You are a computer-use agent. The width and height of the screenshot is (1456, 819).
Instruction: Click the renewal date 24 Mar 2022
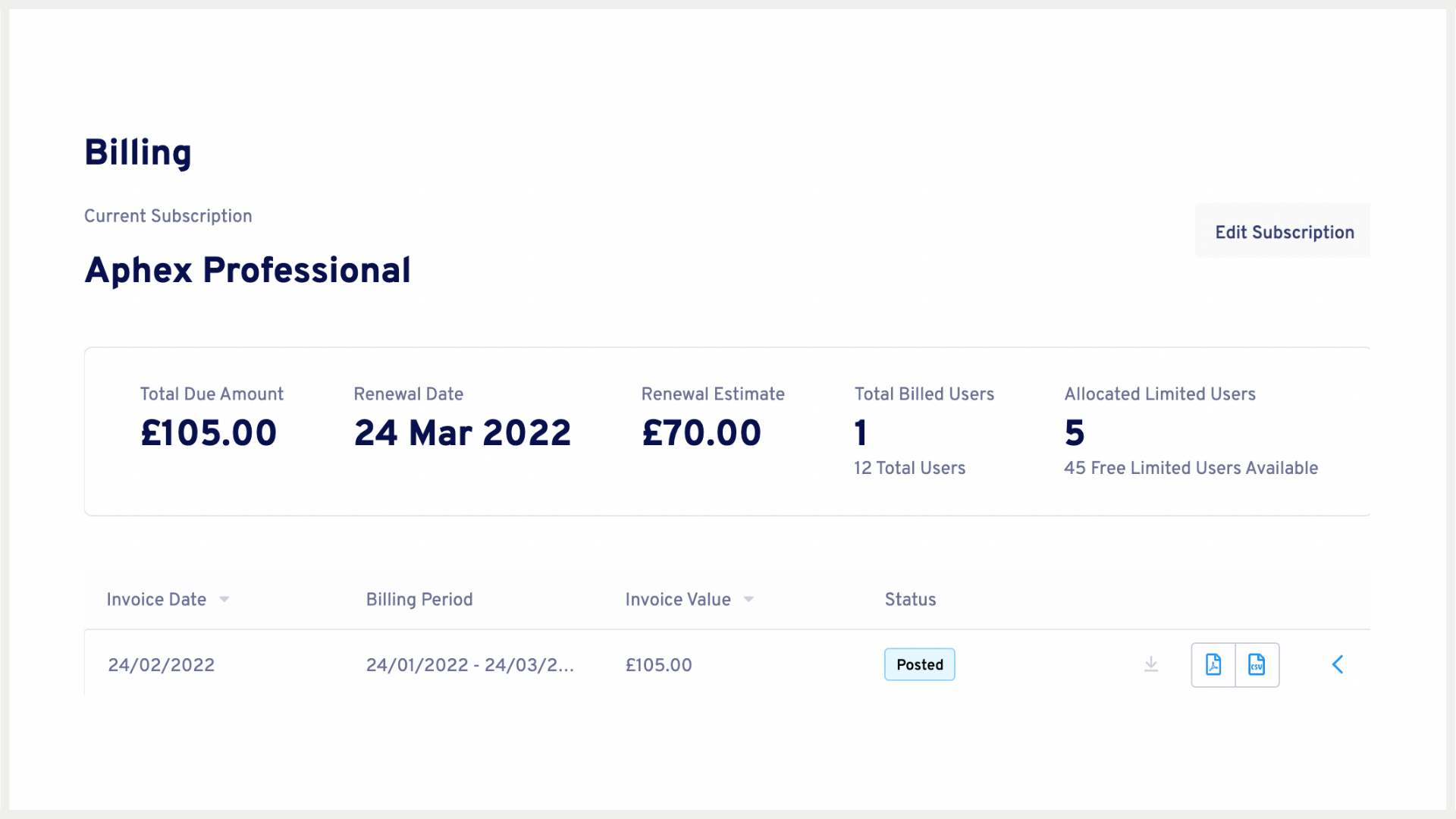tap(463, 433)
